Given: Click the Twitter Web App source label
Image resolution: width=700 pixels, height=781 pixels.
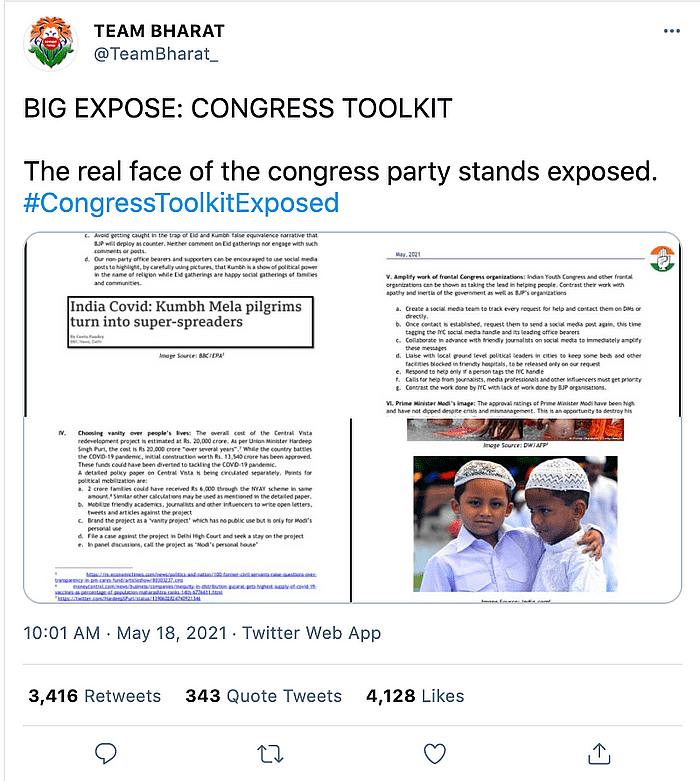Looking at the screenshot, I should click(x=311, y=633).
